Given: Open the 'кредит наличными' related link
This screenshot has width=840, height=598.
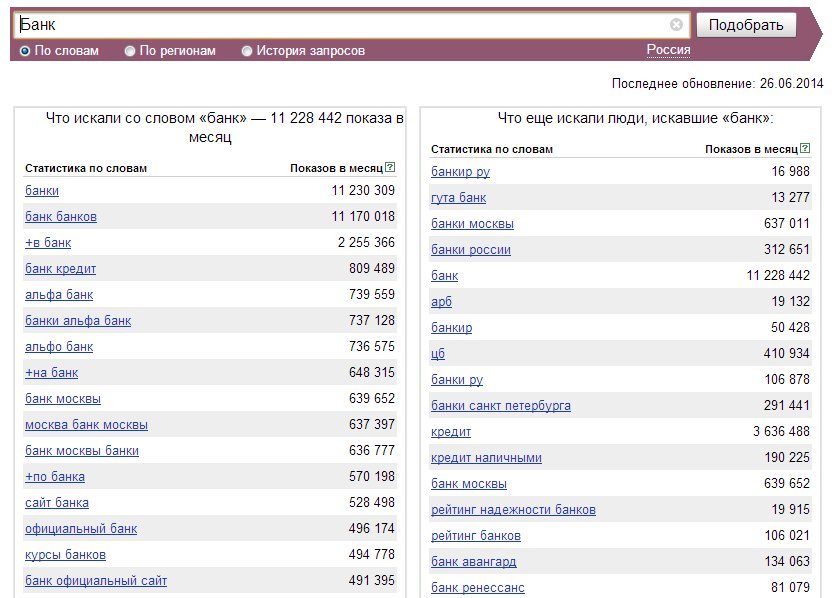Looking at the screenshot, I should tap(486, 458).
